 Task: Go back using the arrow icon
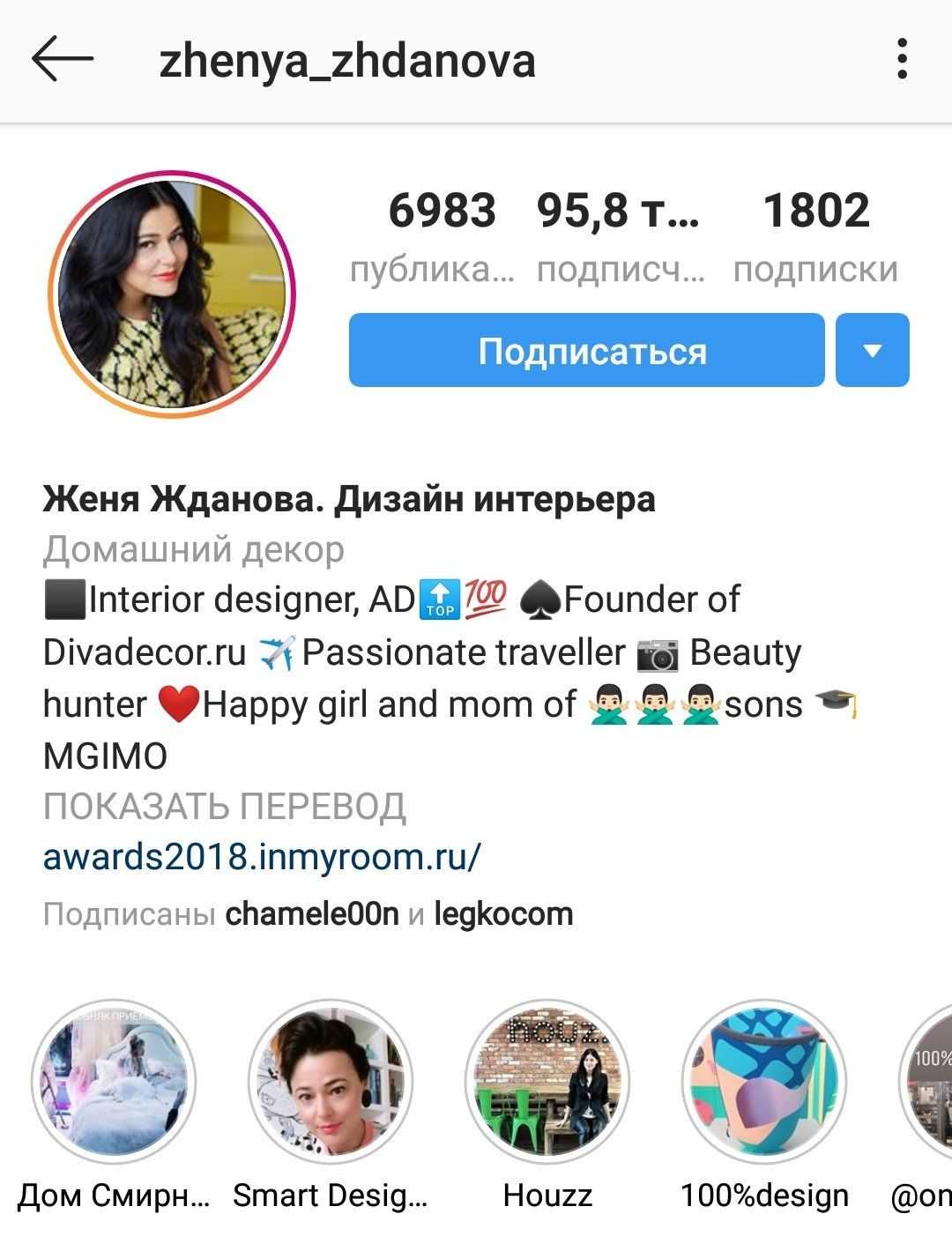63,59
